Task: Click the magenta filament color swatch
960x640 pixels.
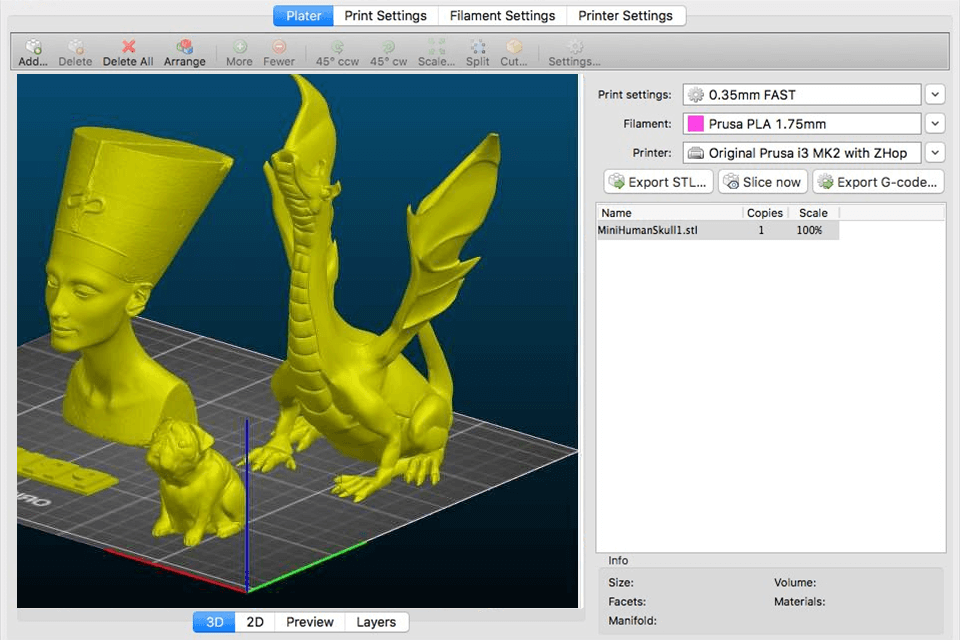Action: 696,124
